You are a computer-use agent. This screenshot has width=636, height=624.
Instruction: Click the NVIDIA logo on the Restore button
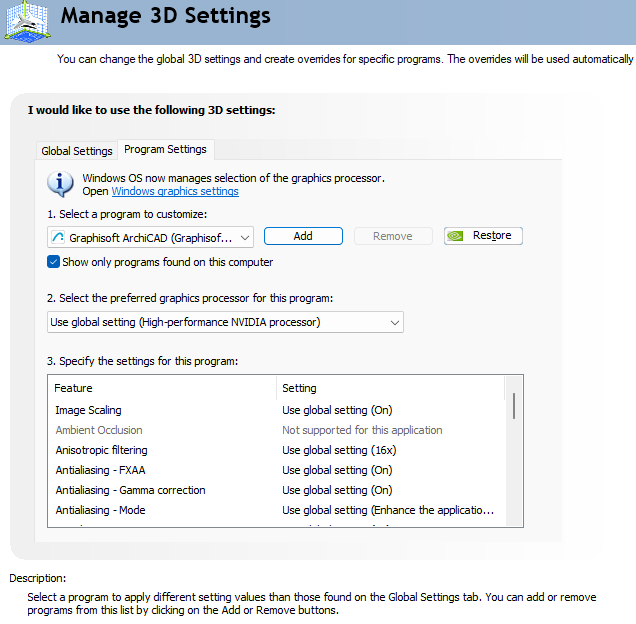(455, 236)
